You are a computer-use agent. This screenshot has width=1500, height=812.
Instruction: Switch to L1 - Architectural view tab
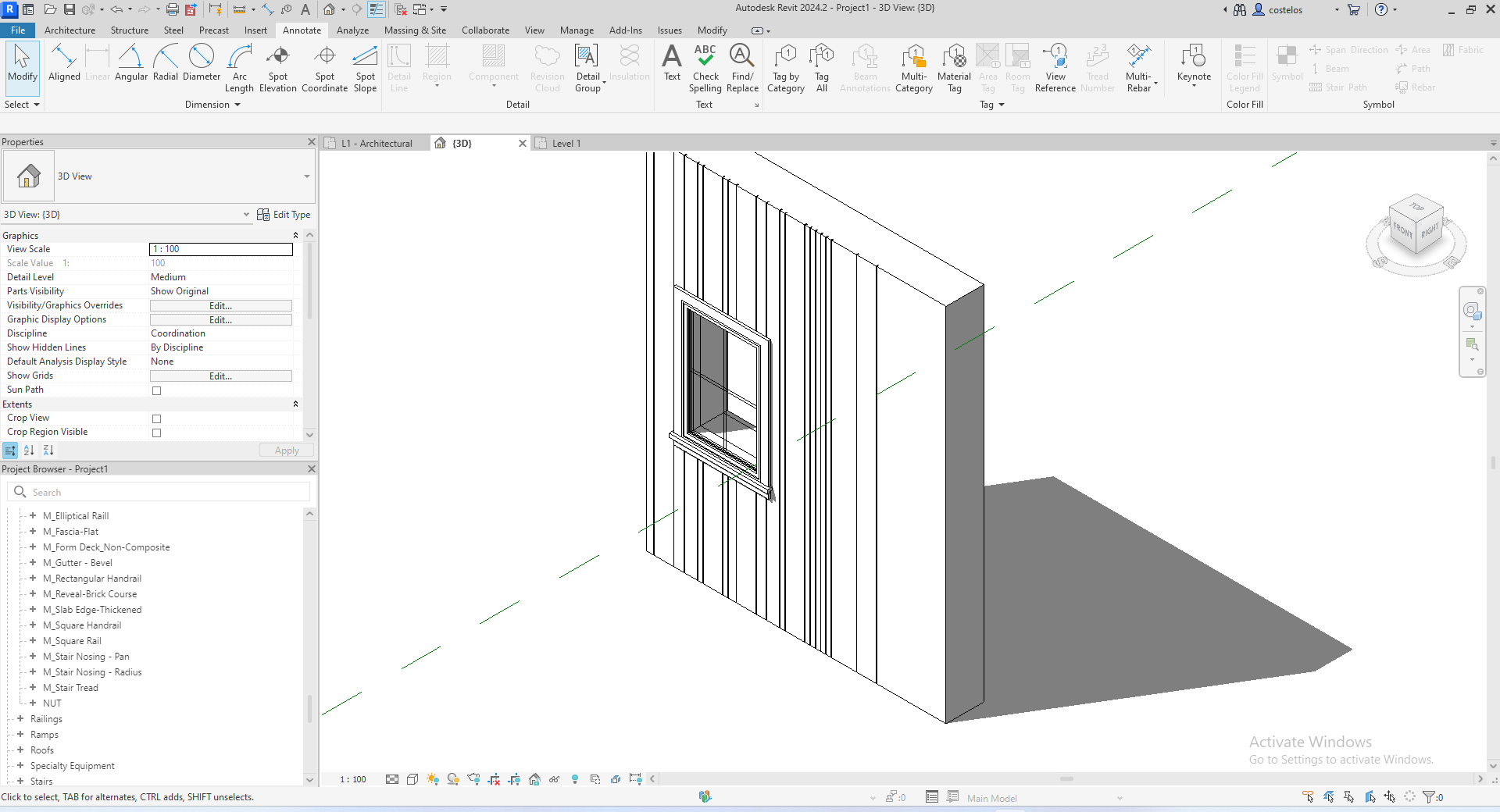[377, 144]
